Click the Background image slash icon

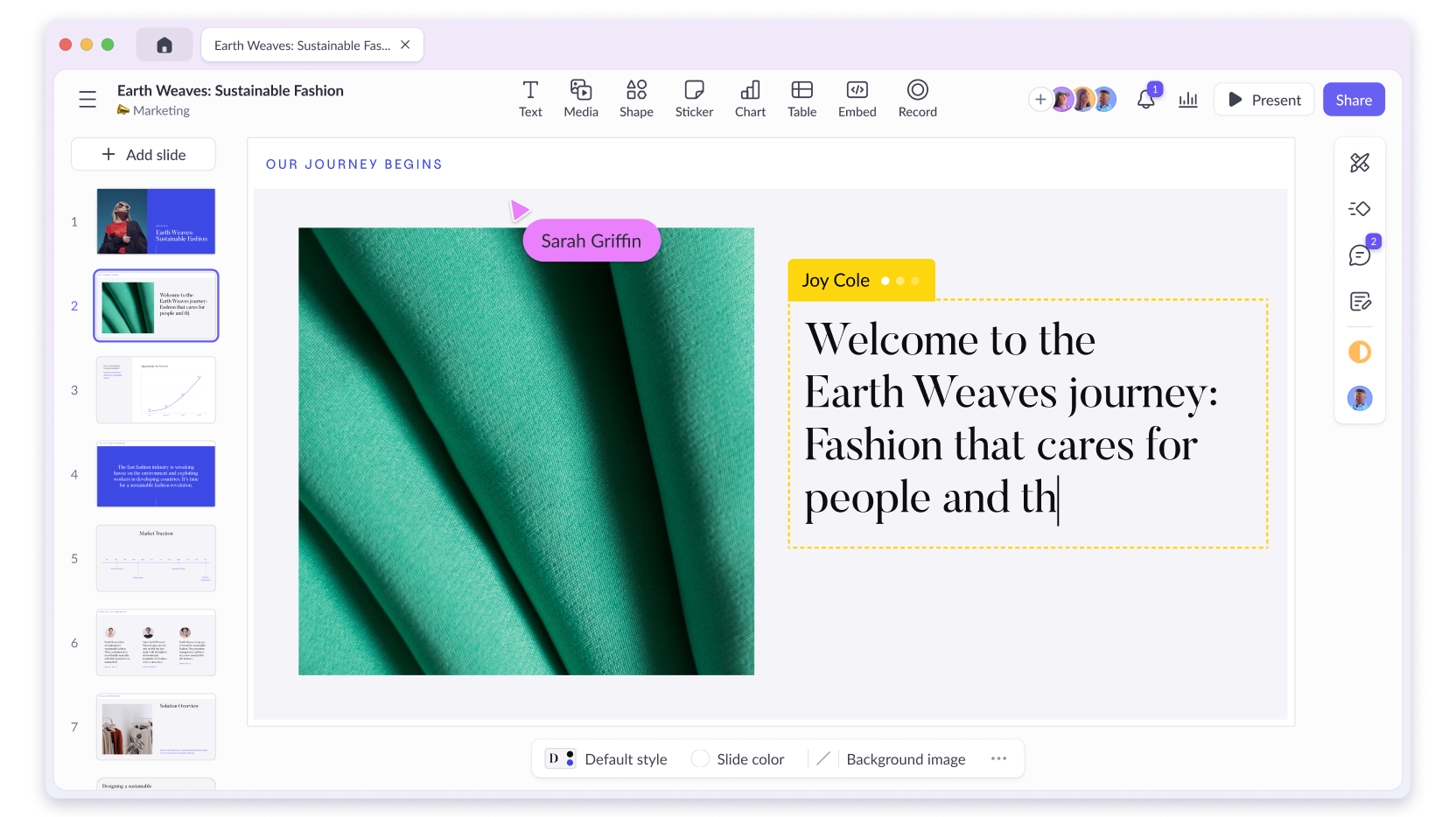point(822,759)
